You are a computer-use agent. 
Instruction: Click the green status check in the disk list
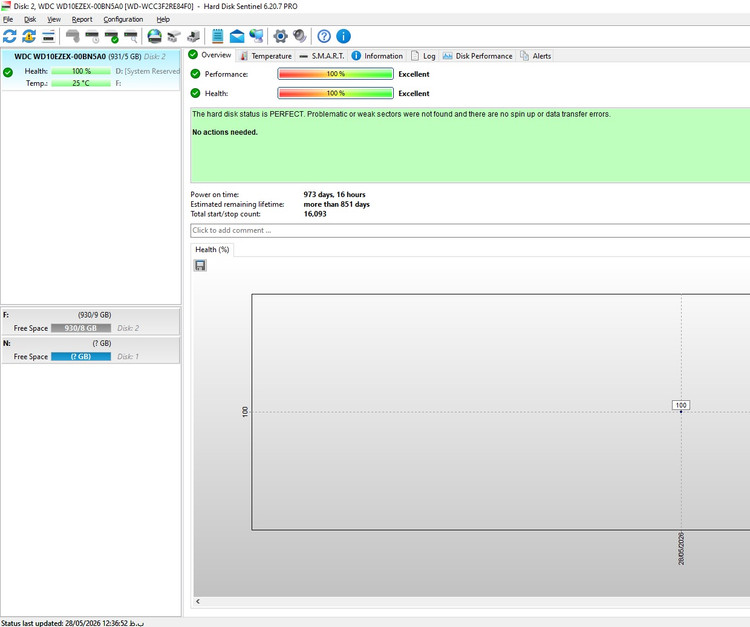[x=8, y=73]
